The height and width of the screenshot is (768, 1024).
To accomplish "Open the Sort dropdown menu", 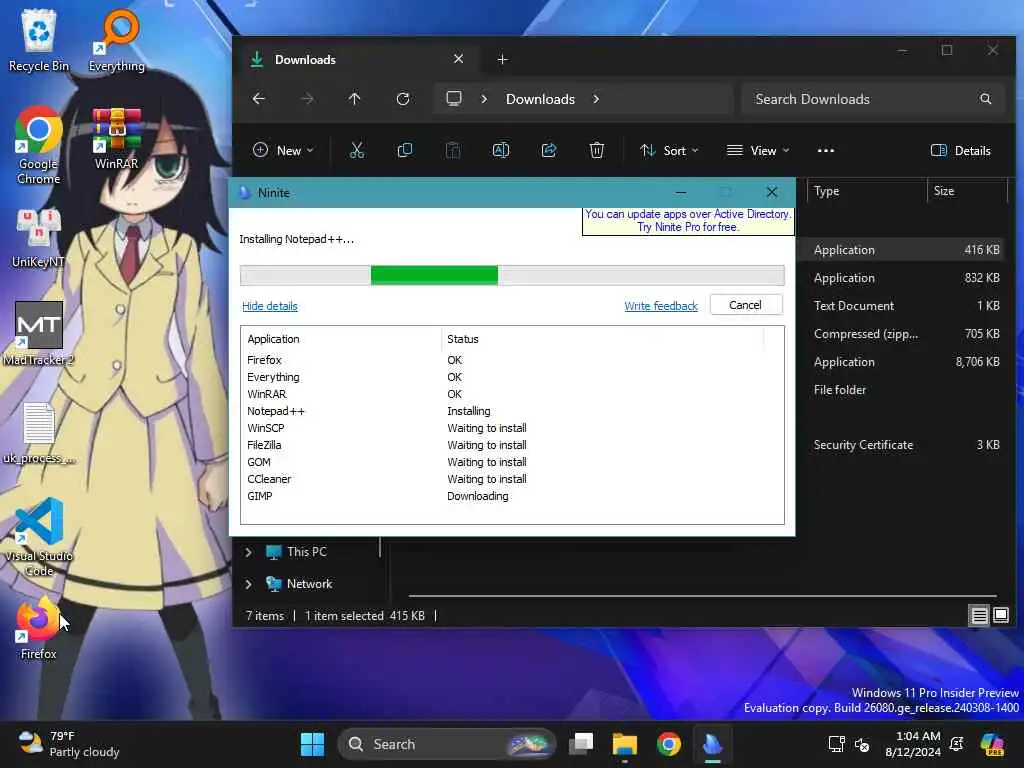I will pyautogui.click(x=669, y=151).
